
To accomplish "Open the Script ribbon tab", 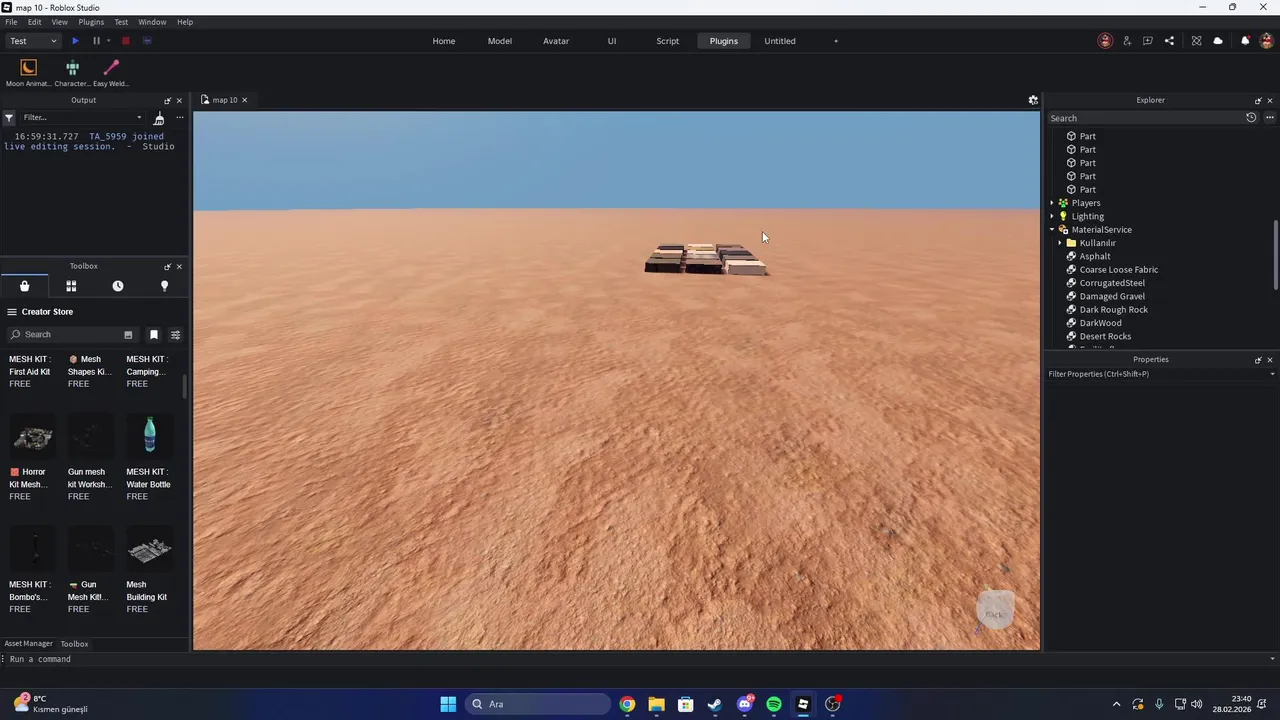I will [x=668, y=41].
